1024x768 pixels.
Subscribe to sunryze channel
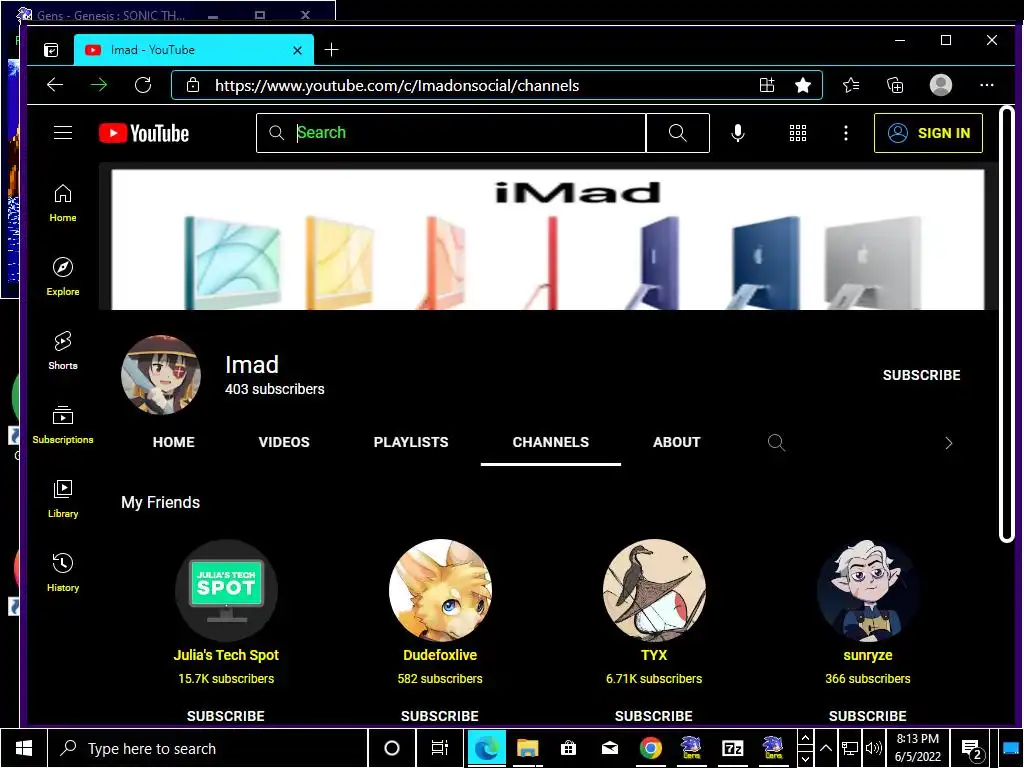click(x=867, y=715)
